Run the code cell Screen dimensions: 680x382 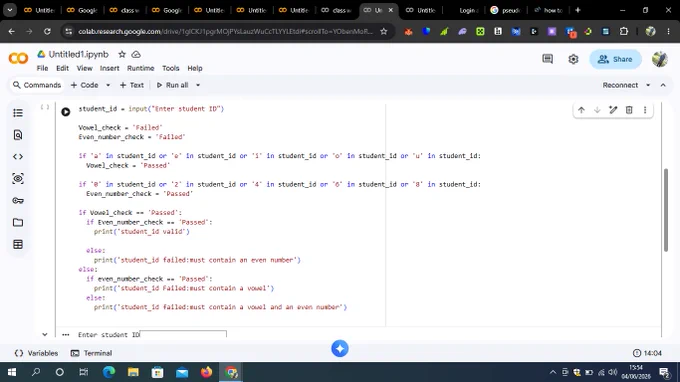pyautogui.click(x=65, y=112)
